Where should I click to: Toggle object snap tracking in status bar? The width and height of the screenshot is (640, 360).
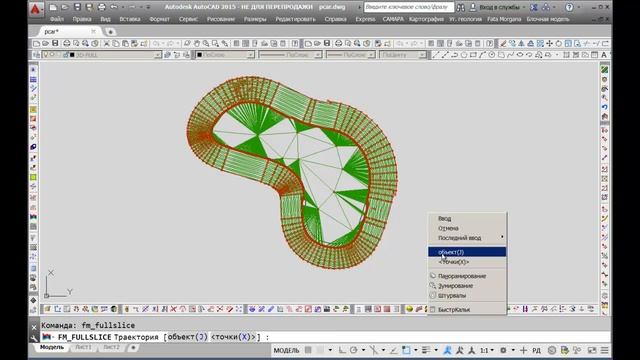(x=393, y=350)
